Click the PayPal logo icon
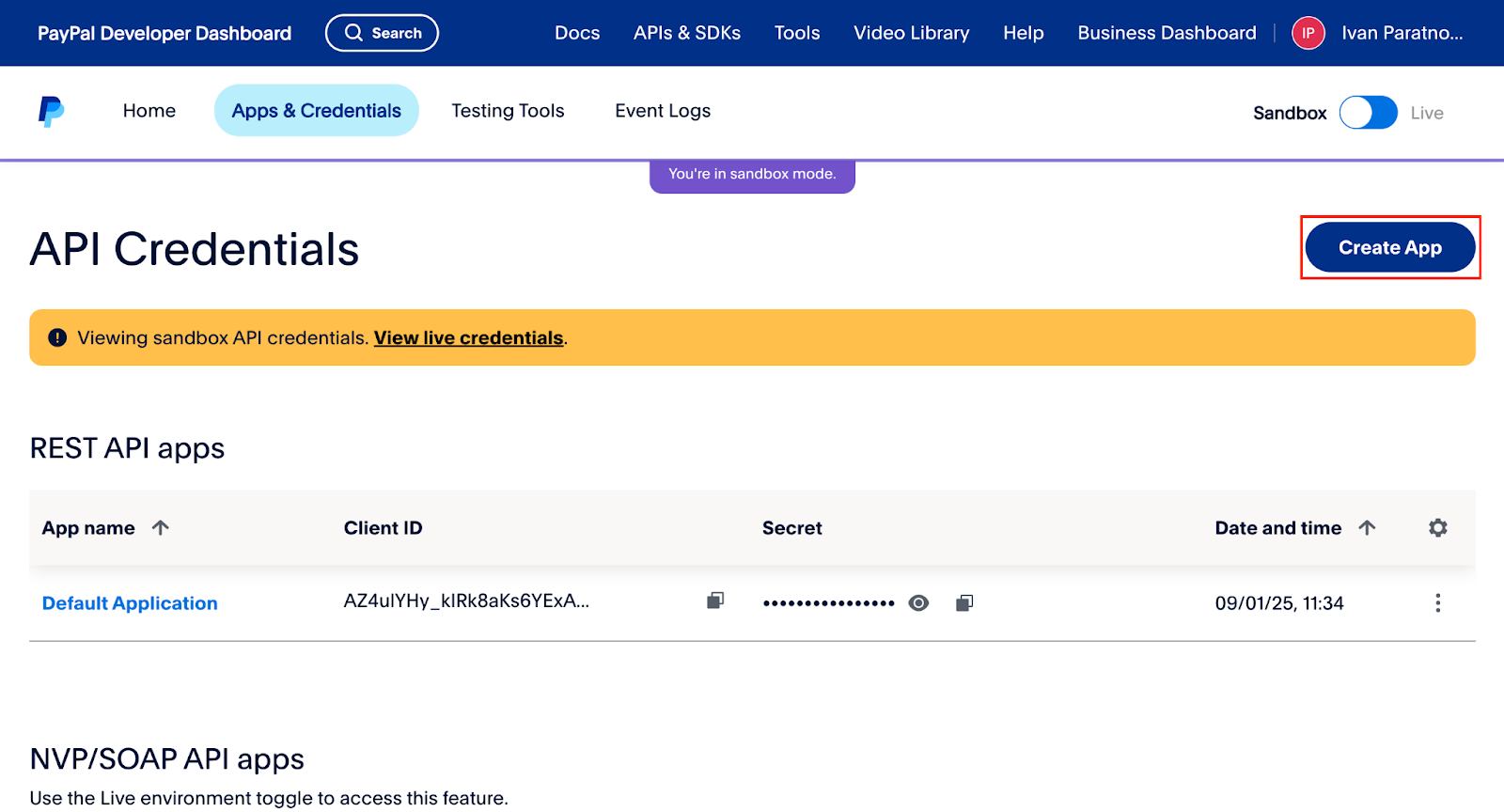 [51, 111]
